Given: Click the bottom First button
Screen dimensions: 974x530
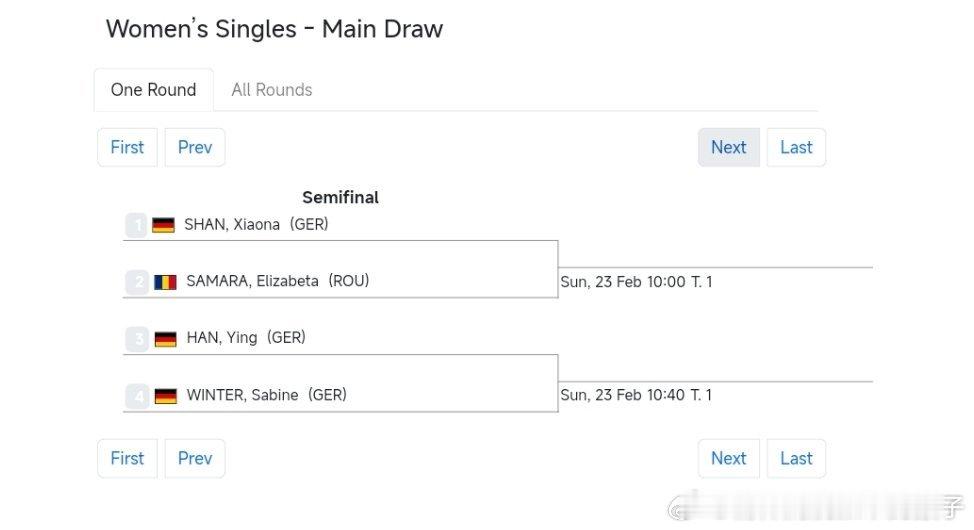Looking at the screenshot, I should [x=127, y=459].
